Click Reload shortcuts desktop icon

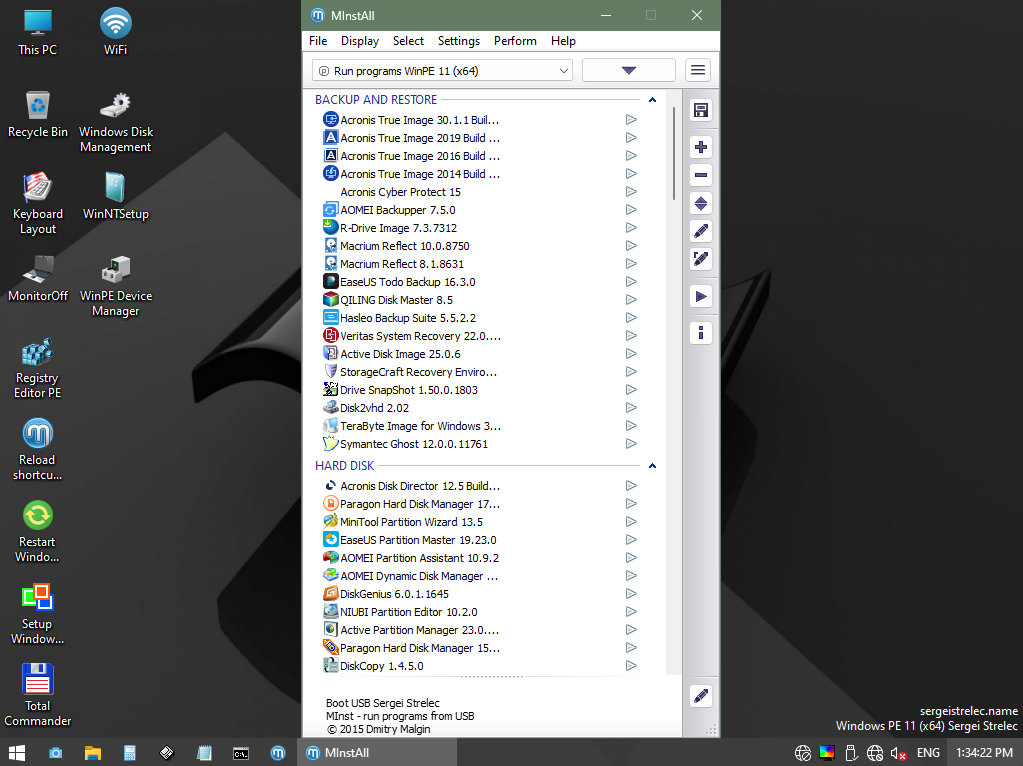pos(37,450)
